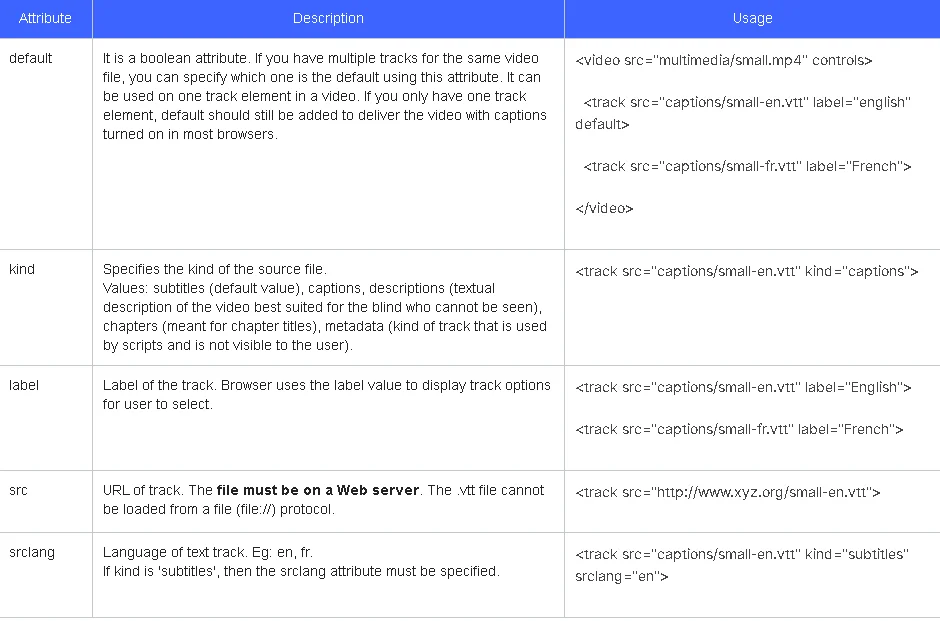Click the label="English" track example in label row
Image resolution: width=940 pixels, height=621 pixels.
(x=743, y=387)
